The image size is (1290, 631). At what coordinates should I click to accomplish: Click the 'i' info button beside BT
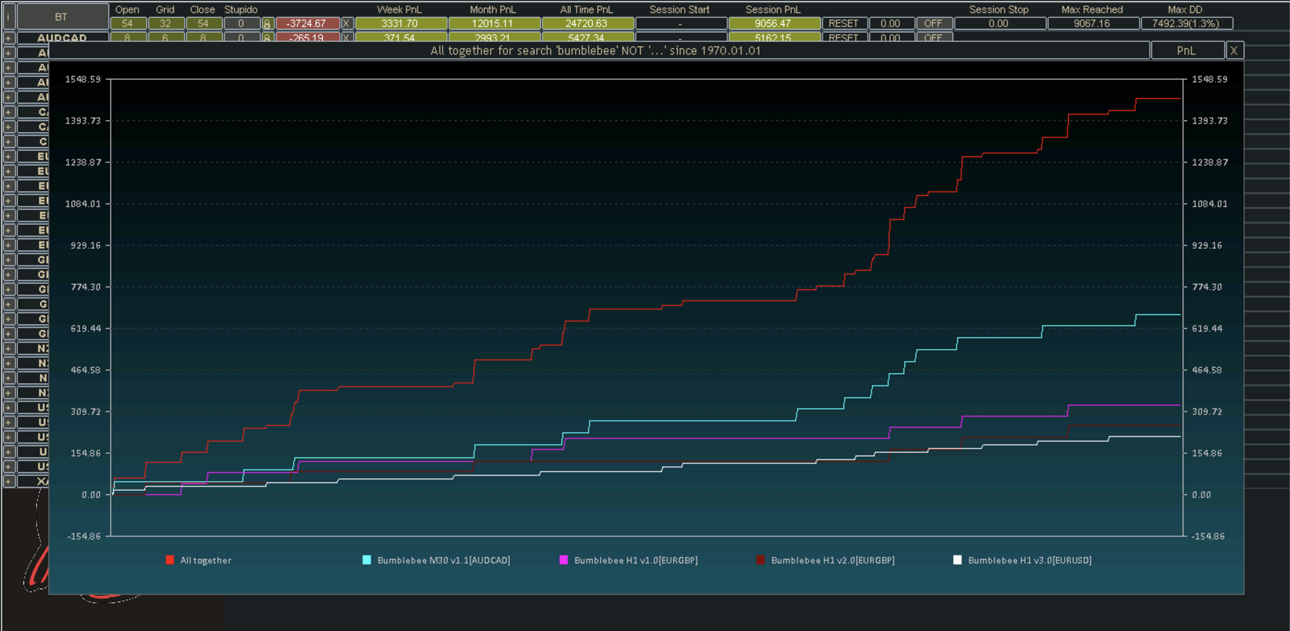point(8,17)
